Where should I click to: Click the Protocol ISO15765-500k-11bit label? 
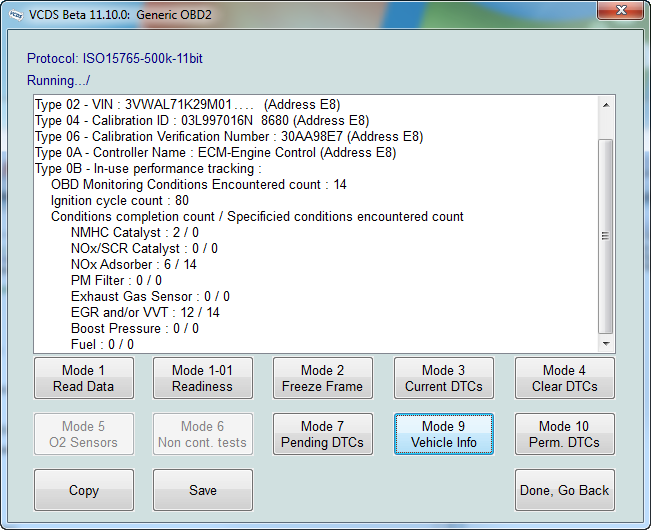pyautogui.click(x=115, y=59)
